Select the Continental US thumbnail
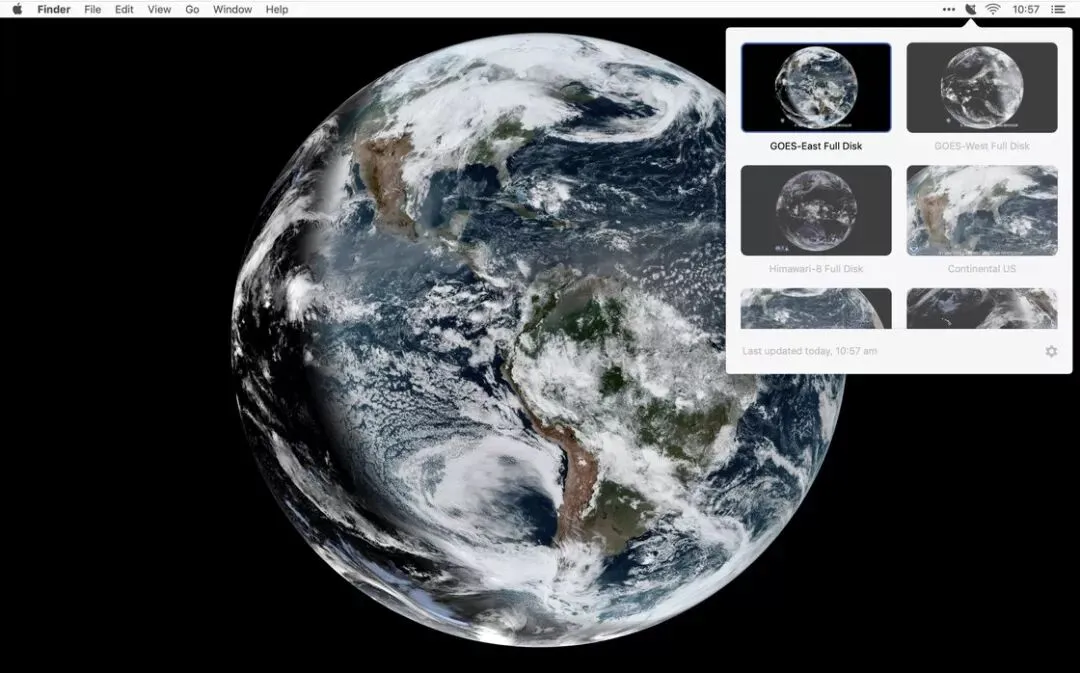This screenshot has width=1080, height=673. pos(982,210)
